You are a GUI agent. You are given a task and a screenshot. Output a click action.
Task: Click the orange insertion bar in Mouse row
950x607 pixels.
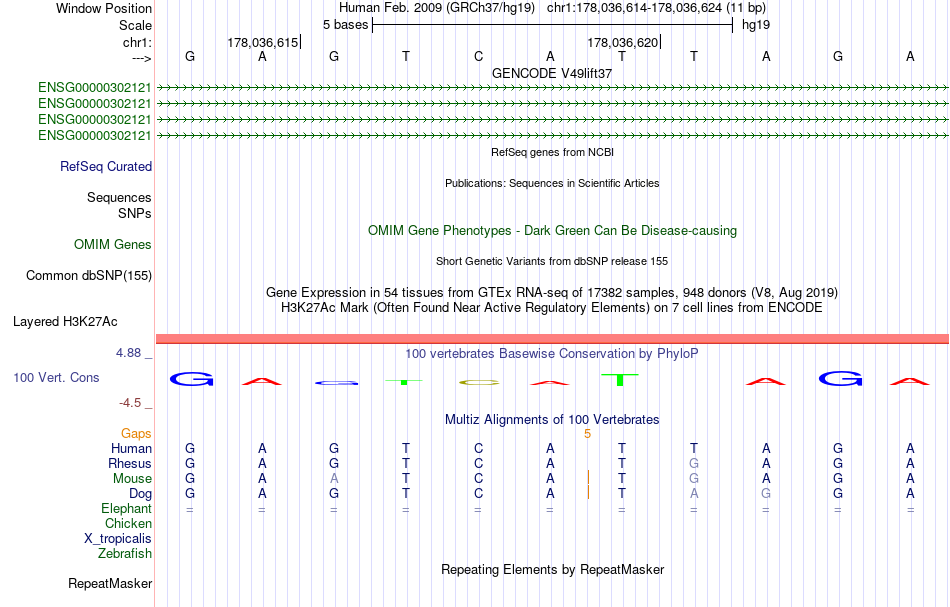pos(588,477)
